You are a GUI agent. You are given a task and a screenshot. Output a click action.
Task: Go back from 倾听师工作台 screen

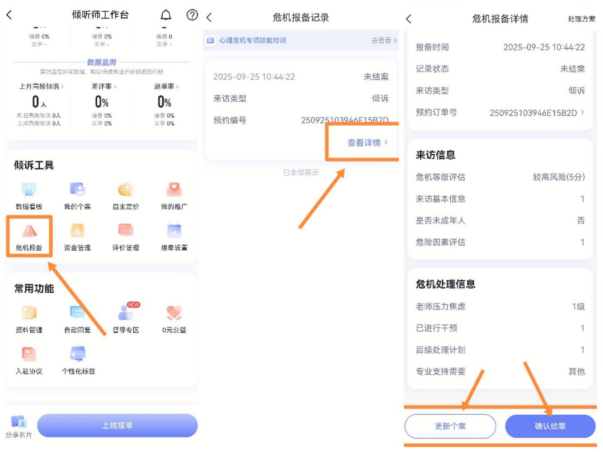pos(9,15)
